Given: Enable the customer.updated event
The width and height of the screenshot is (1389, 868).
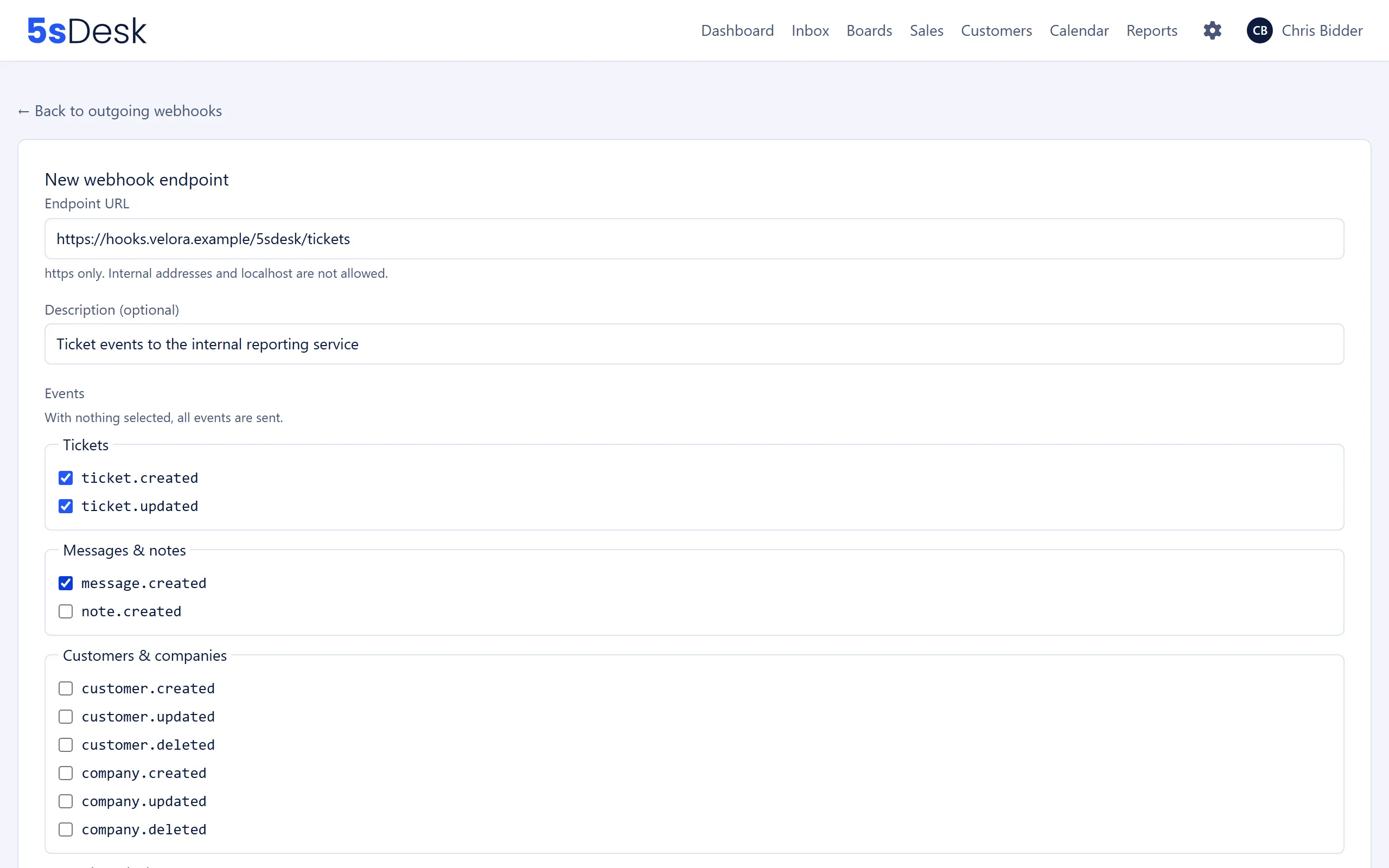Looking at the screenshot, I should [x=66, y=716].
